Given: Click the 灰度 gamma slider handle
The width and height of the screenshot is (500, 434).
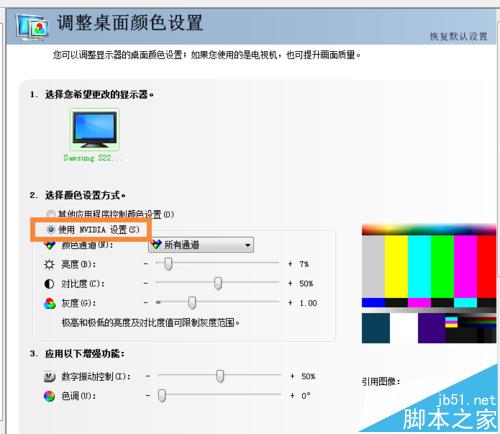Looking at the screenshot, I should pos(192,303).
